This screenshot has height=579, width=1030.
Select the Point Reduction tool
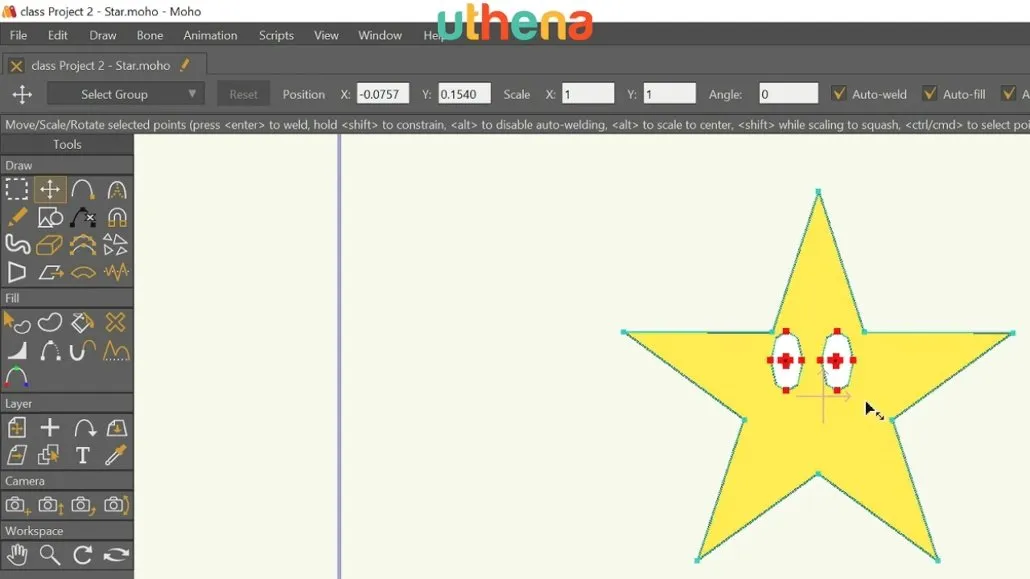pos(83,244)
